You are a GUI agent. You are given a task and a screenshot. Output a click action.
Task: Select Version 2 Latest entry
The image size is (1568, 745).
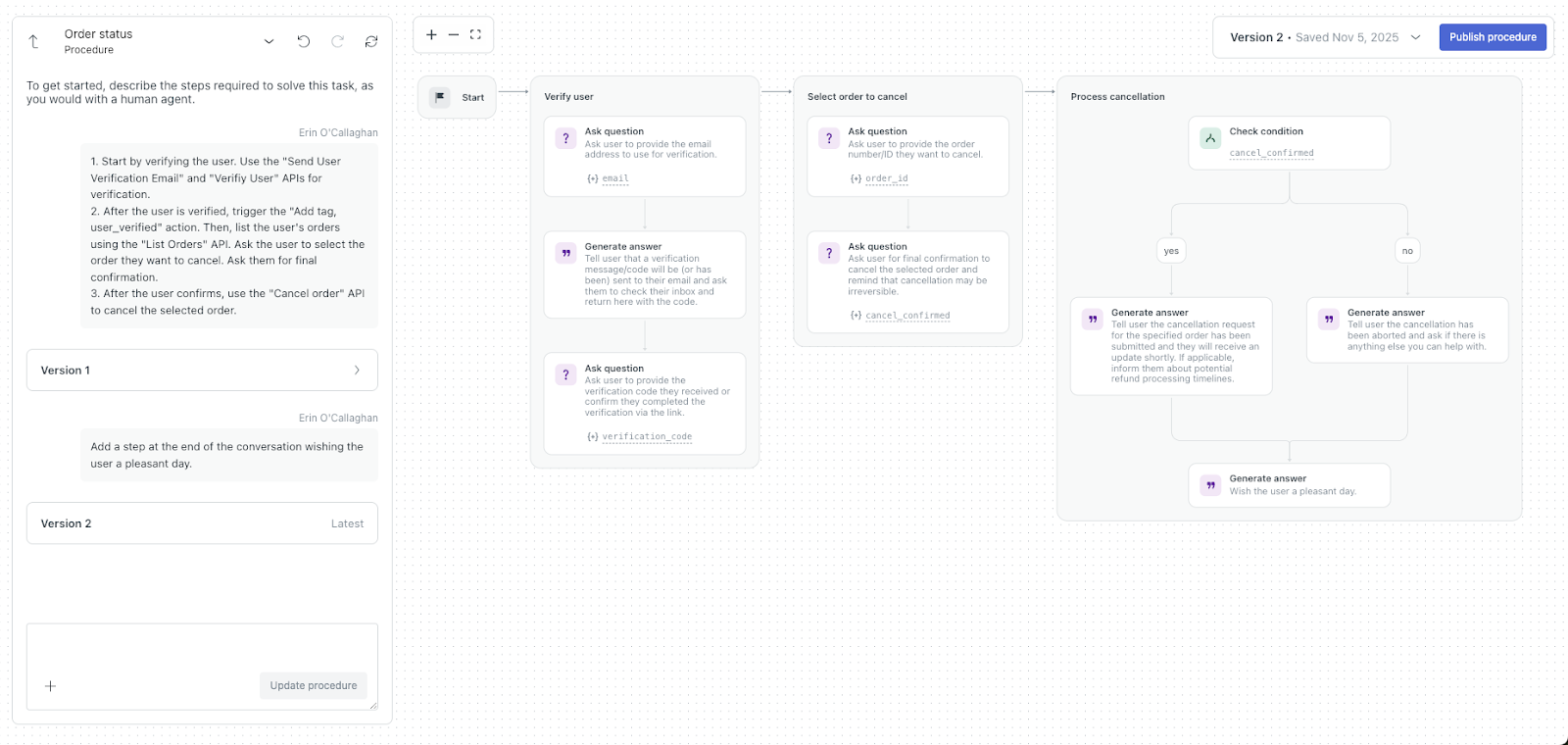tap(202, 523)
